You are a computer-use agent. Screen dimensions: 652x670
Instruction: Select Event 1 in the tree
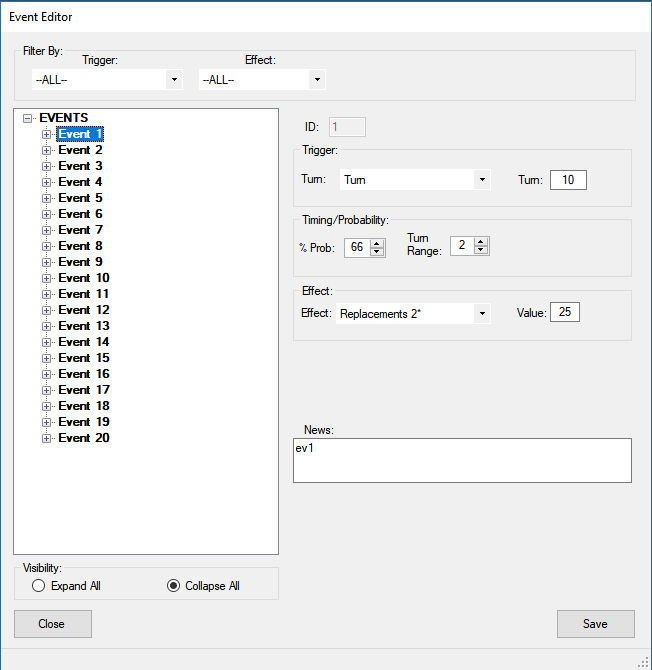click(x=80, y=134)
